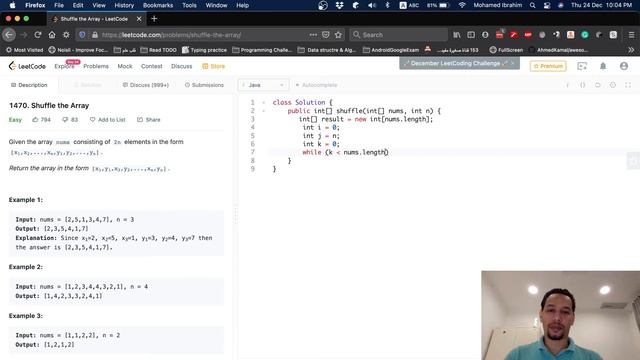Open the playground icon next to Premium

[x=582, y=66]
